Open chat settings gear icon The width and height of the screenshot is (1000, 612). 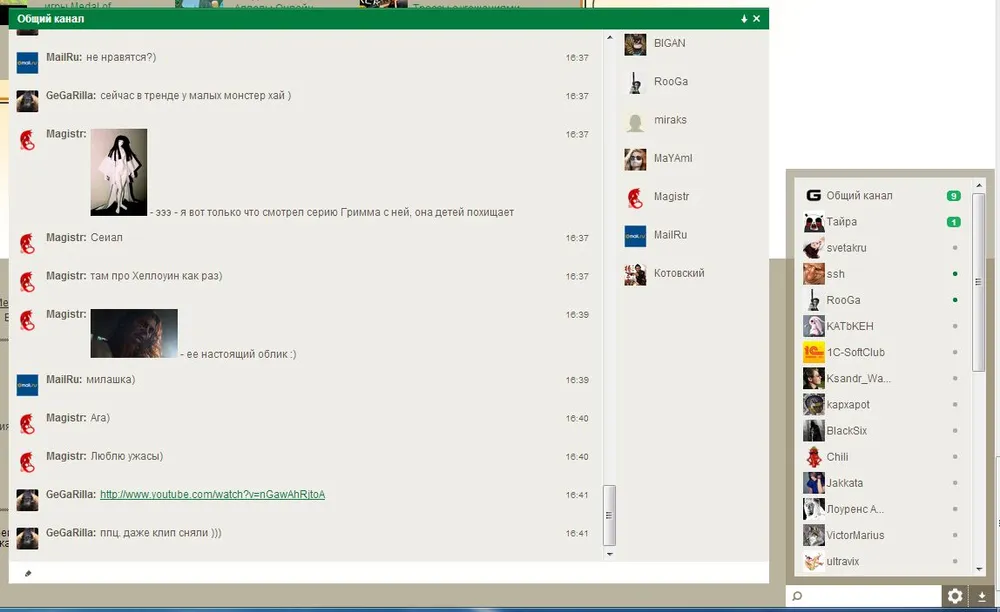pyautogui.click(x=955, y=596)
